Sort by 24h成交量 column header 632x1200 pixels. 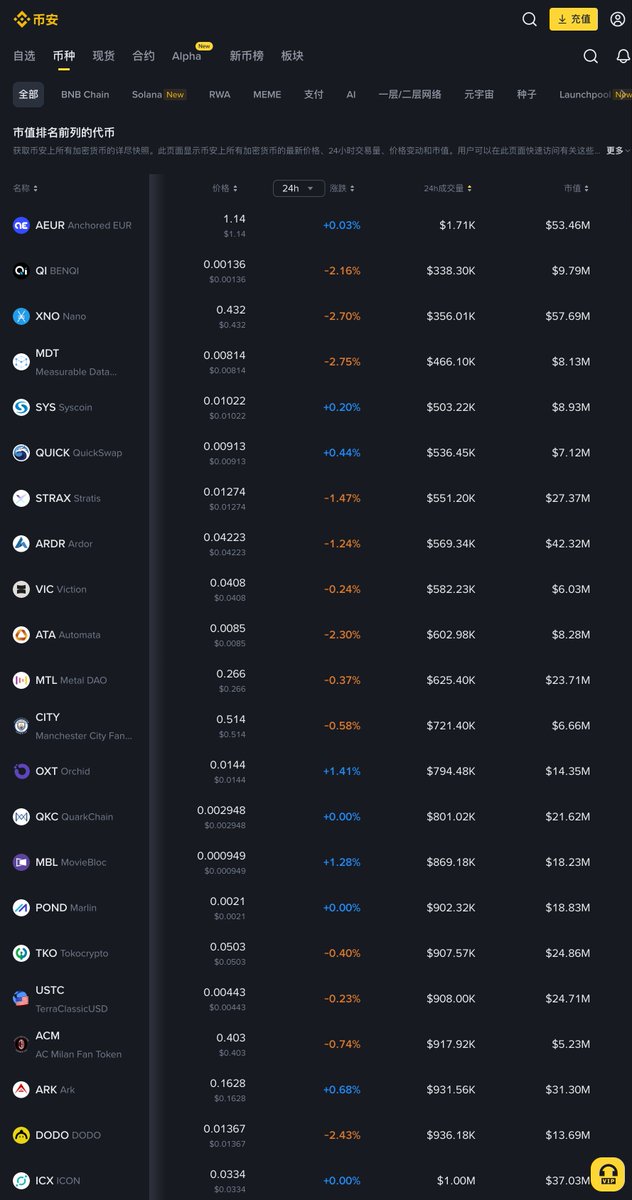pyautogui.click(x=448, y=188)
